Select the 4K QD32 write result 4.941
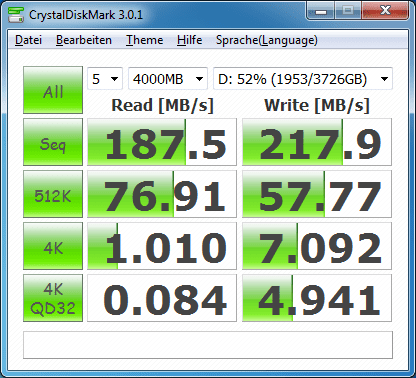This screenshot has height=378, width=416. [317, 298]
